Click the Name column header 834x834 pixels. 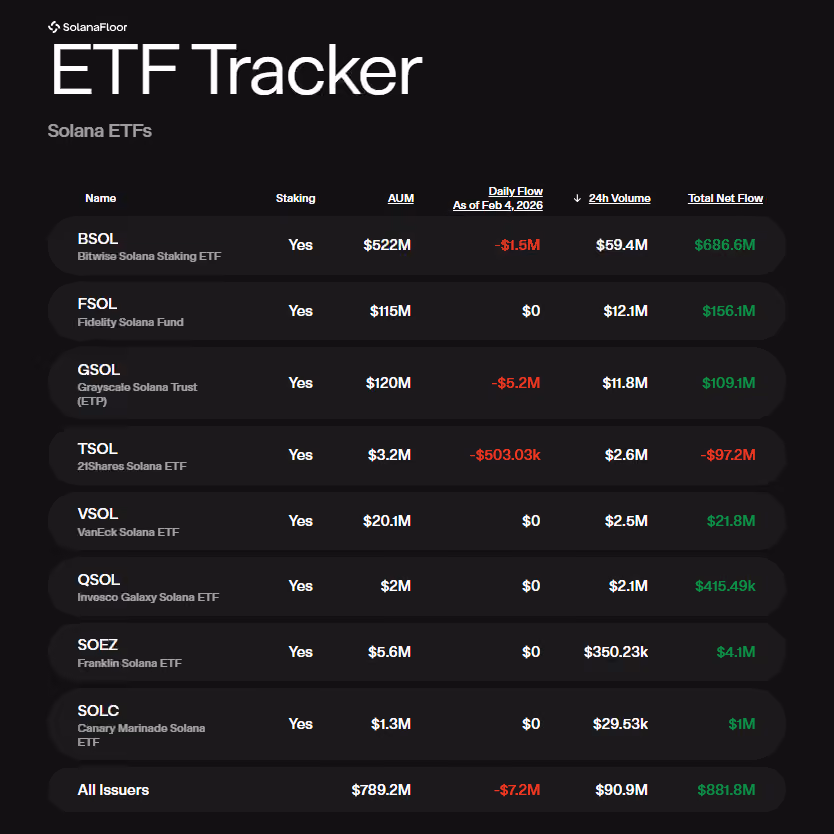coord(101,198)
